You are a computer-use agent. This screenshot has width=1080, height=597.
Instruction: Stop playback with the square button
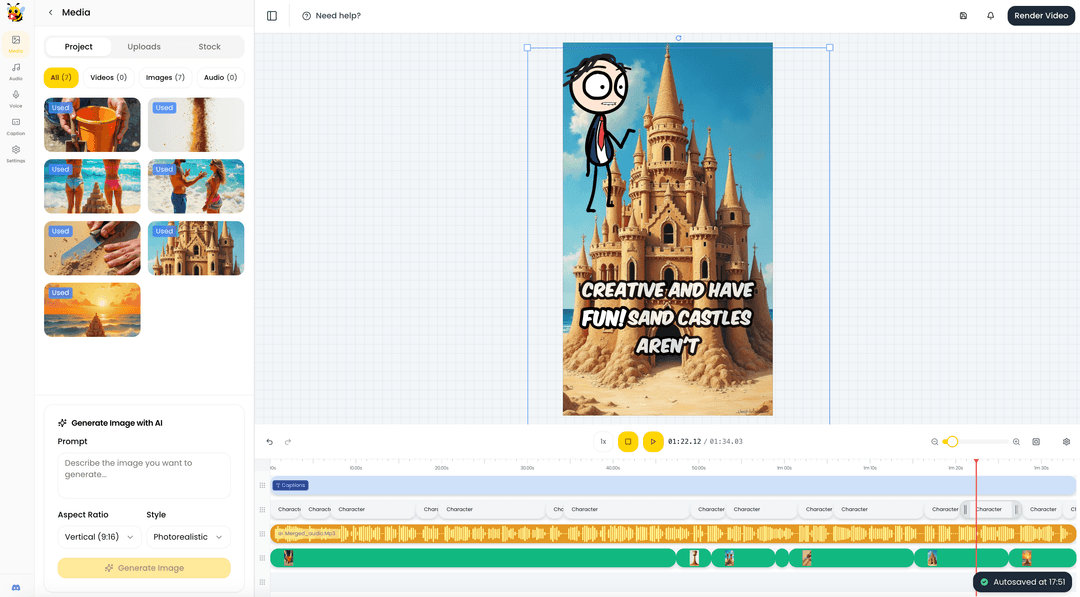tap(628, 442)
